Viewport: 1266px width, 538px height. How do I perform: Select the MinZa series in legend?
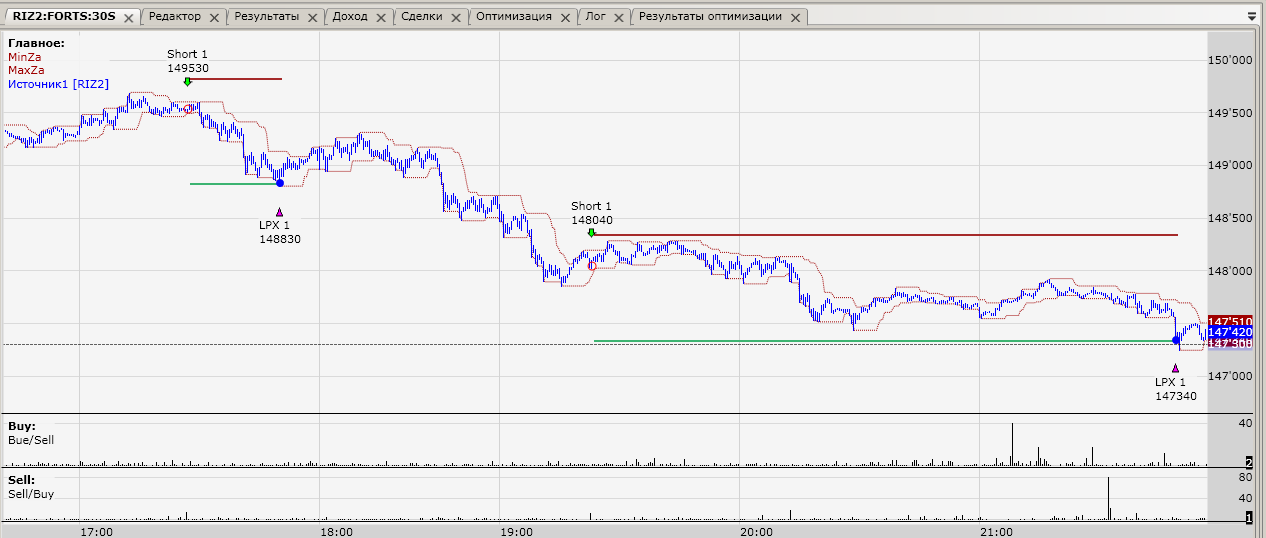[x=25, y=57]
